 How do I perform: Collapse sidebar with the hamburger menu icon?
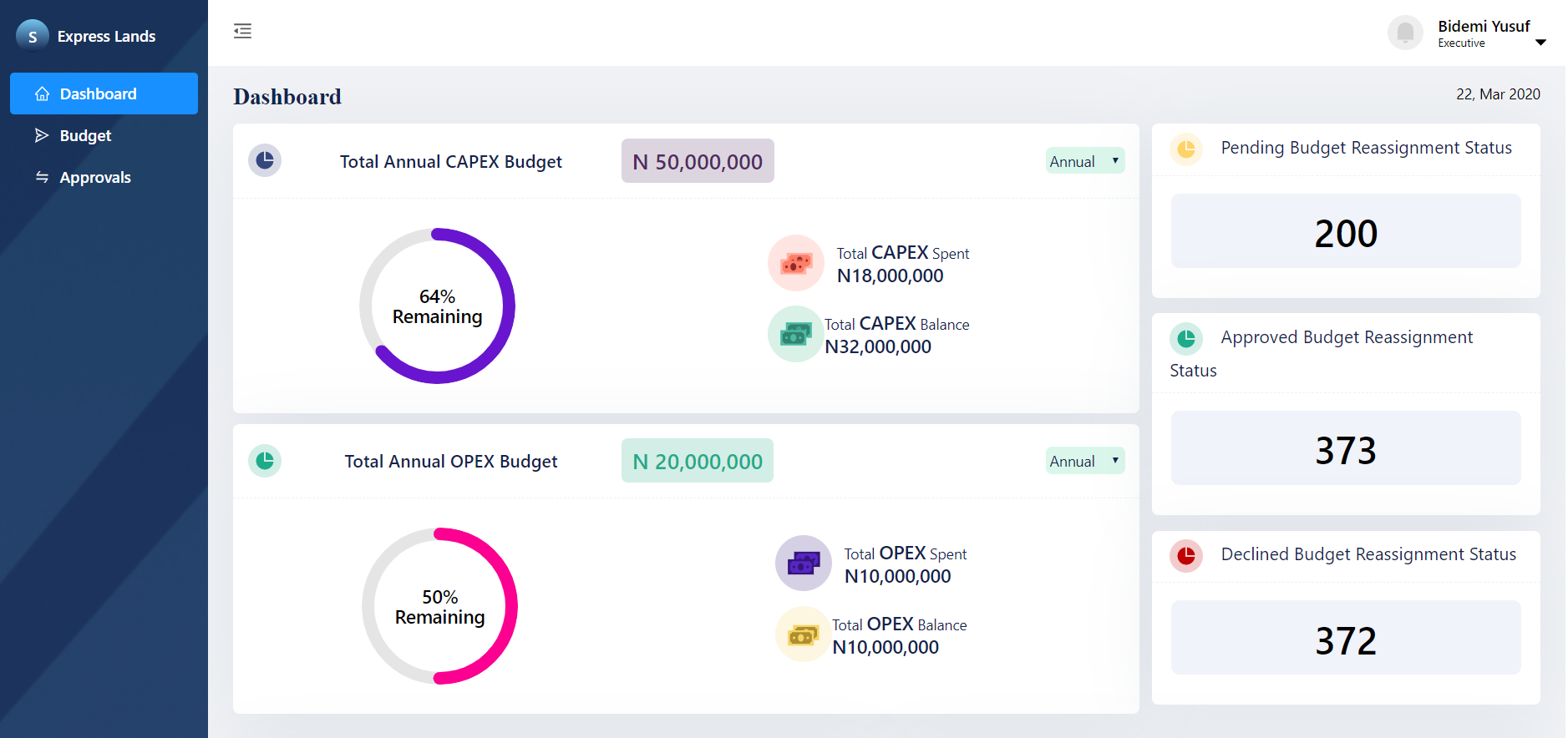point(242,31)
